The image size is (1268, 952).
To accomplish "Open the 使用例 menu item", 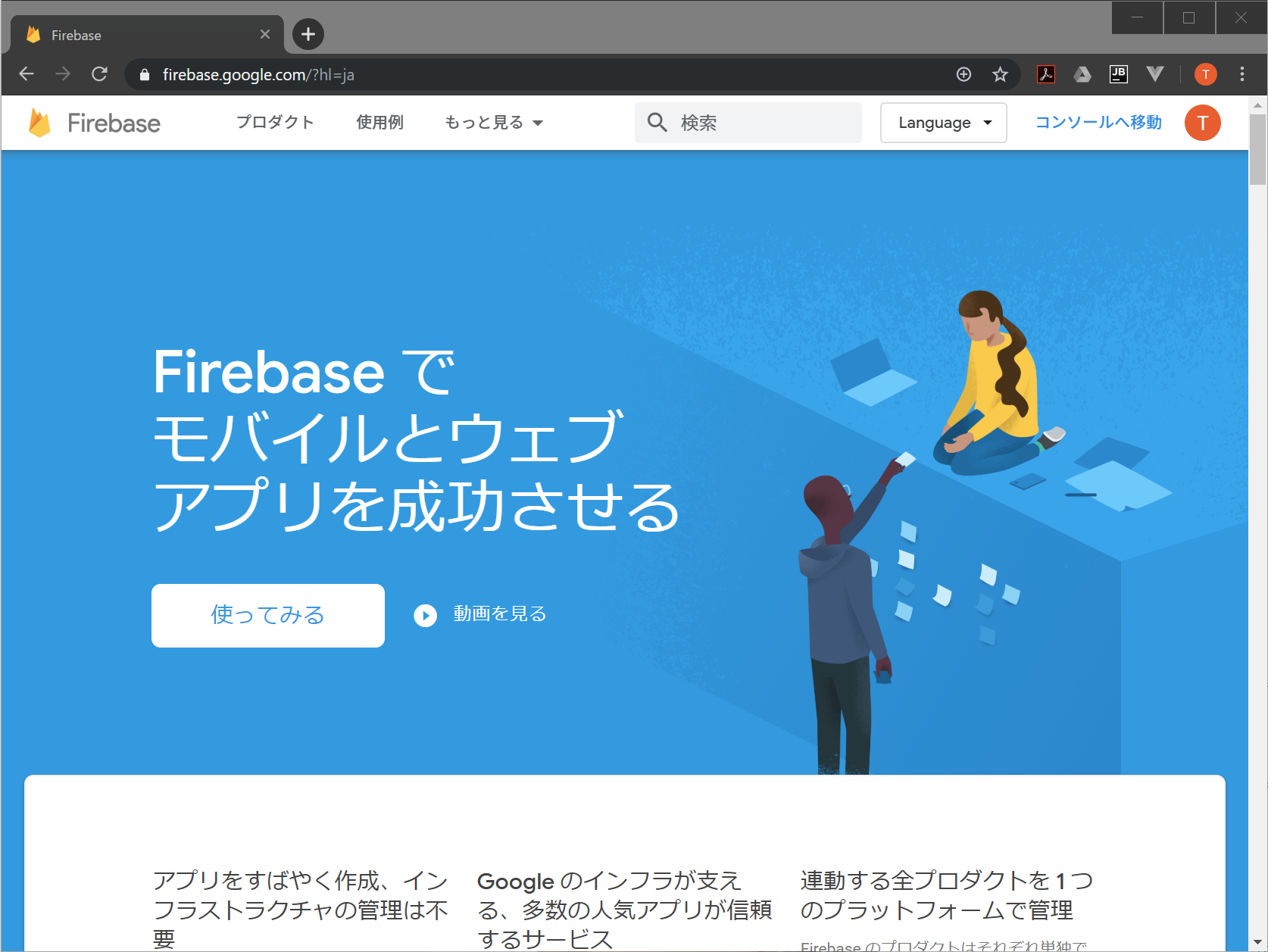I will 380,123.
